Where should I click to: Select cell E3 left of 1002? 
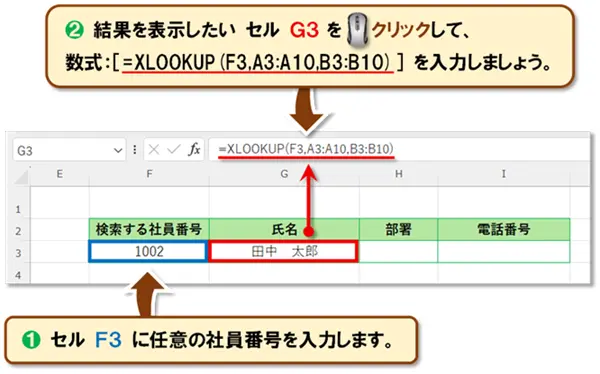[x=60, y=252]
